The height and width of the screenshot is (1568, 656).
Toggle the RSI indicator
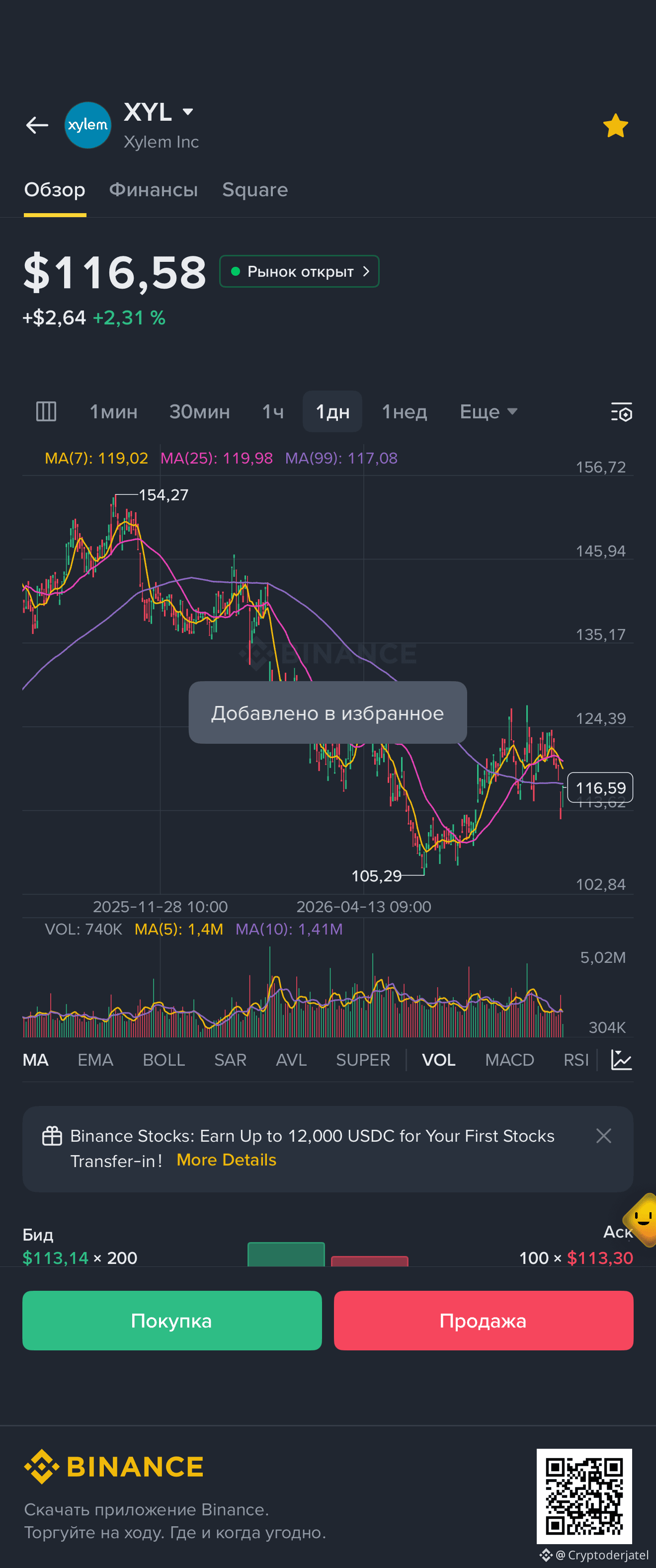pos(576,1060)
